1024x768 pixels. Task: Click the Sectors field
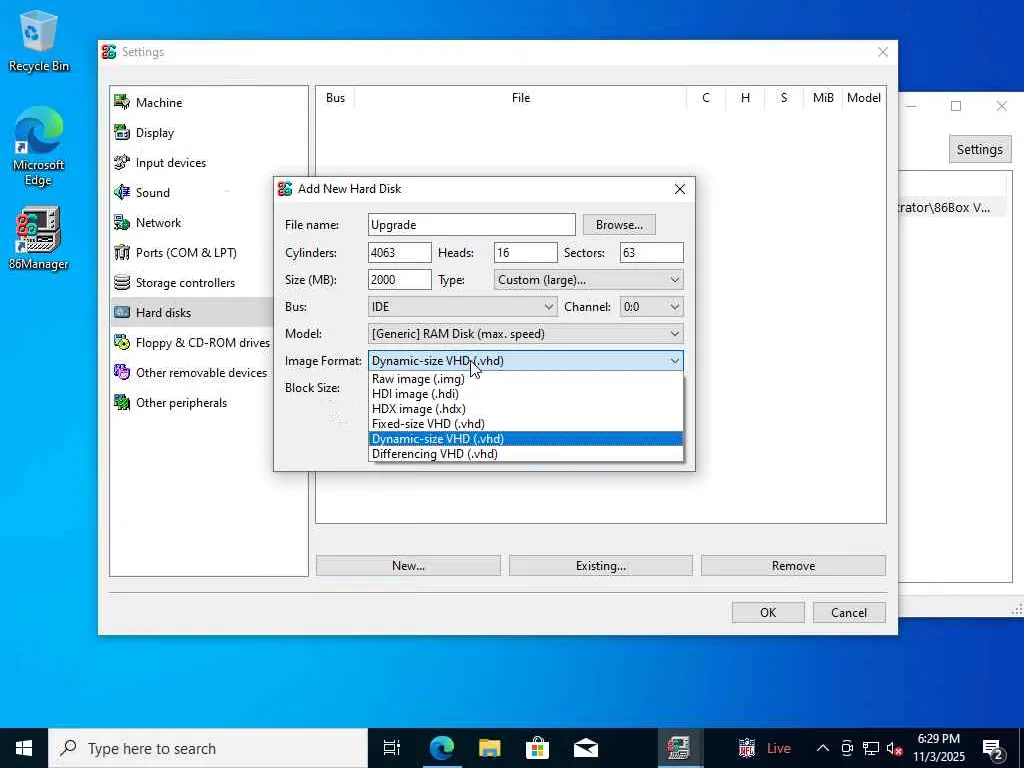point(652,252)
